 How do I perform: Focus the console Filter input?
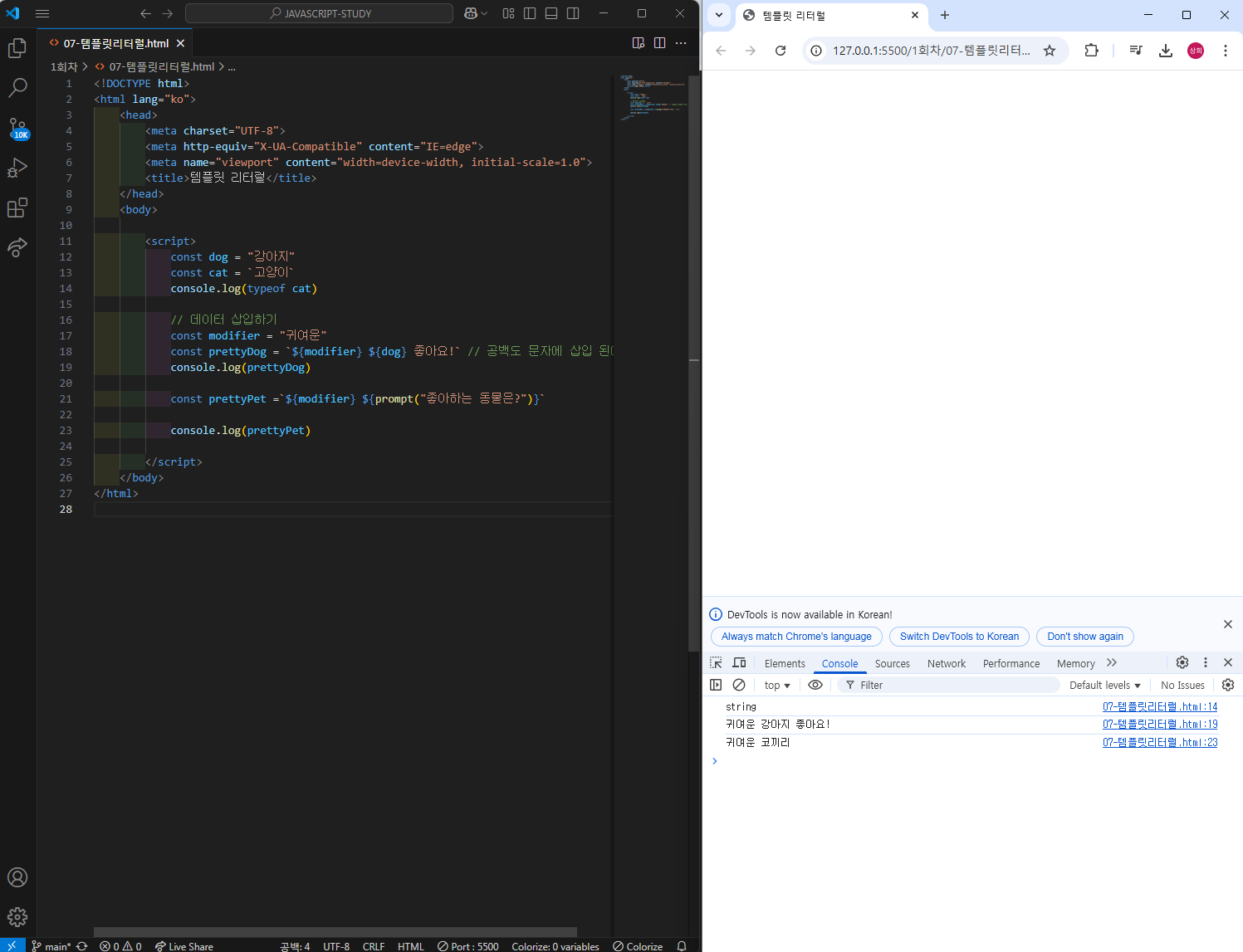(x=948, y=685)
